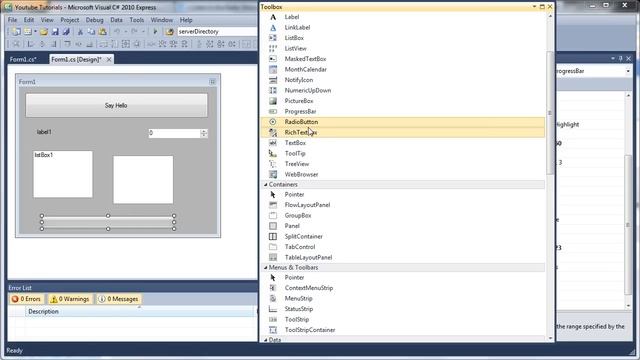Select listBox1 on the form designer
This screenshot has width=640, height=360.
tap(63, 174)
